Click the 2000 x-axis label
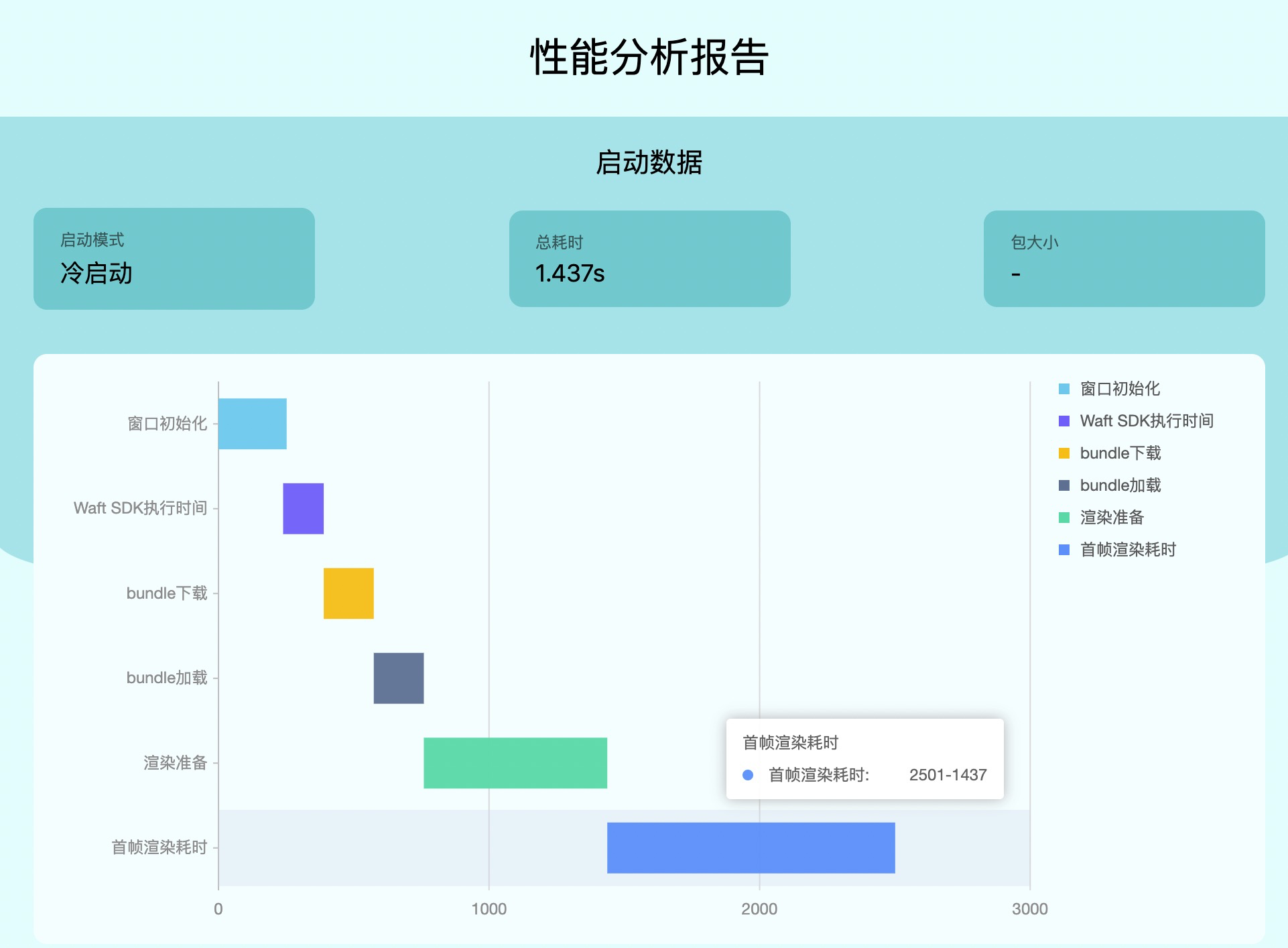Screen dimensions: 1288x948 [x=759, y=909]
